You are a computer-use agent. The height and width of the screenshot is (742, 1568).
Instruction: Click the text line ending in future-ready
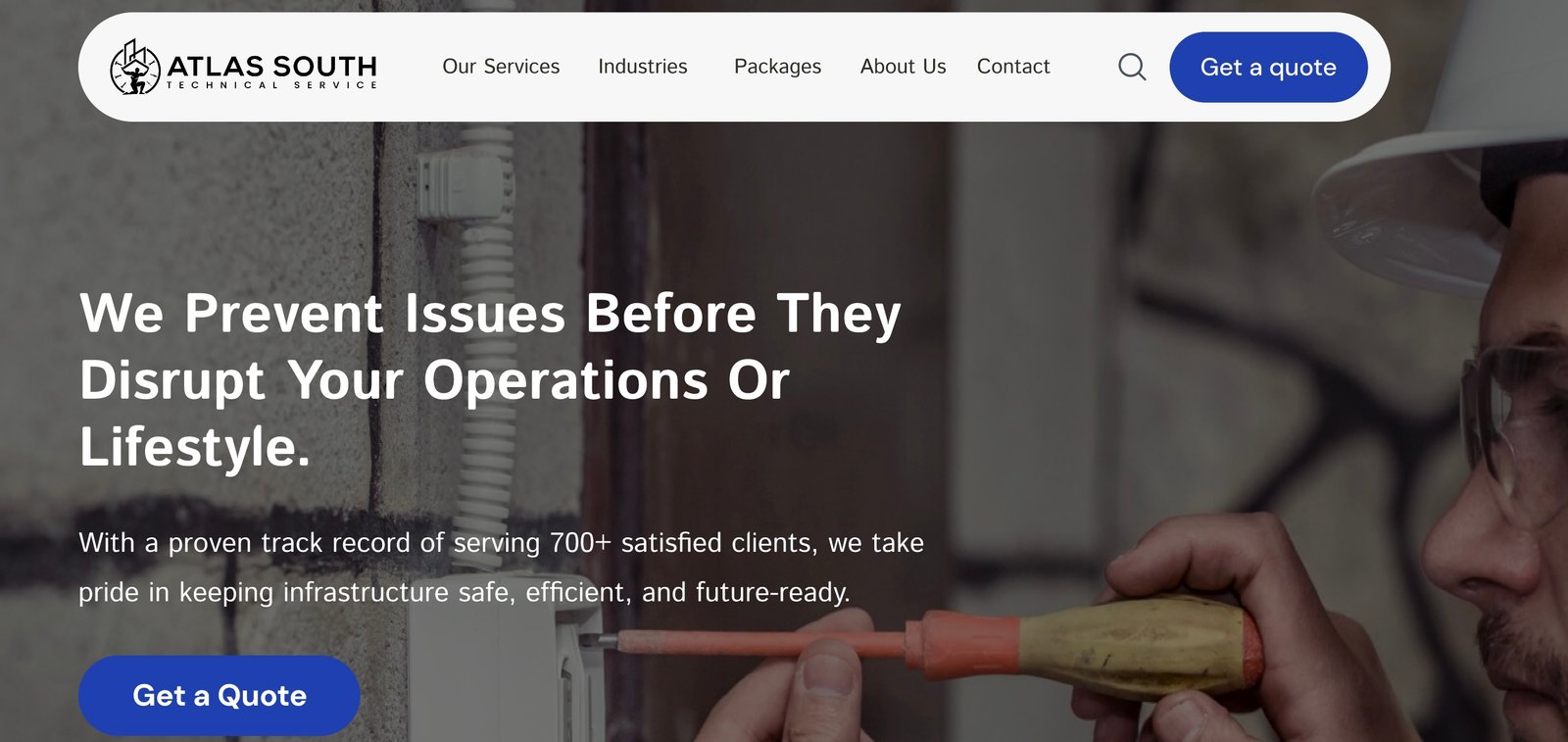pyautogui.click(x=465, y=593)
